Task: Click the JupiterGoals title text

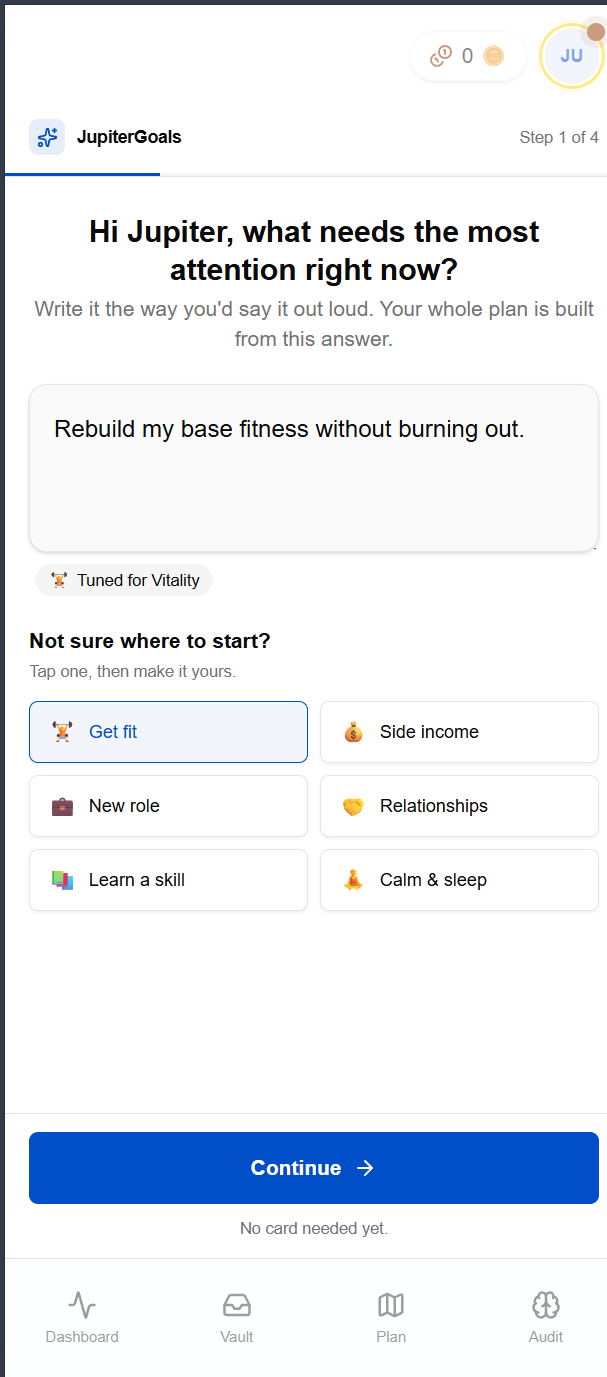Action: pos(129,137)
